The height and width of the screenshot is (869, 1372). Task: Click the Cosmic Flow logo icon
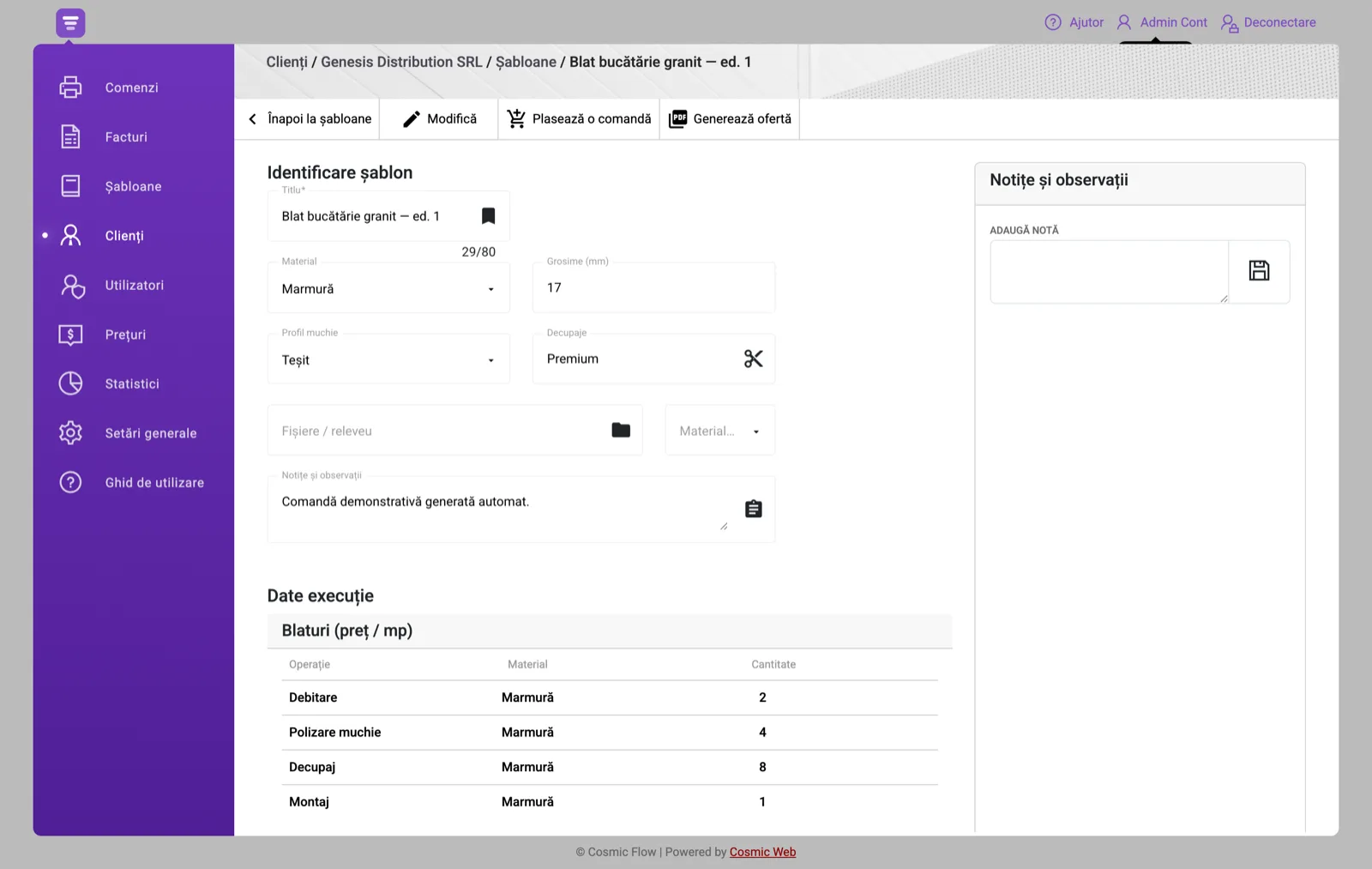click(70, 22)
